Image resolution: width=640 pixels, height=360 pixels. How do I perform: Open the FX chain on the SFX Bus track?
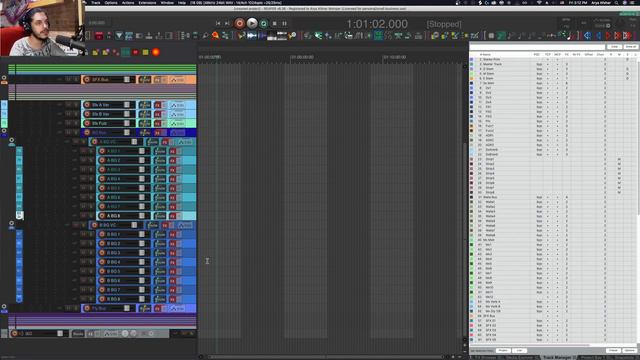(x=158, y=80)
